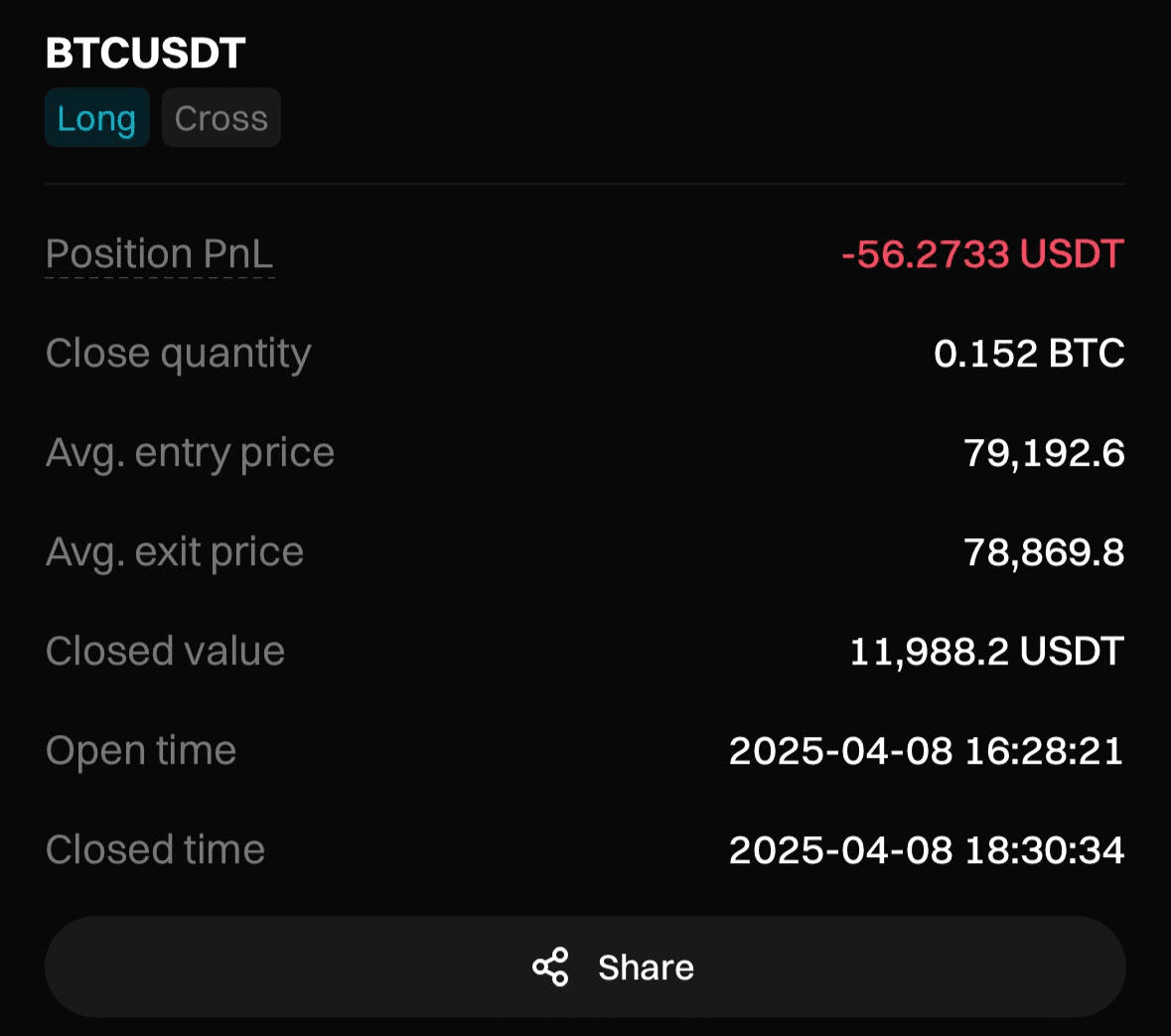Select the Long position tag
Image resolution: width=1171 pixels, height=1036 pixels.
(x=96, y=118)
